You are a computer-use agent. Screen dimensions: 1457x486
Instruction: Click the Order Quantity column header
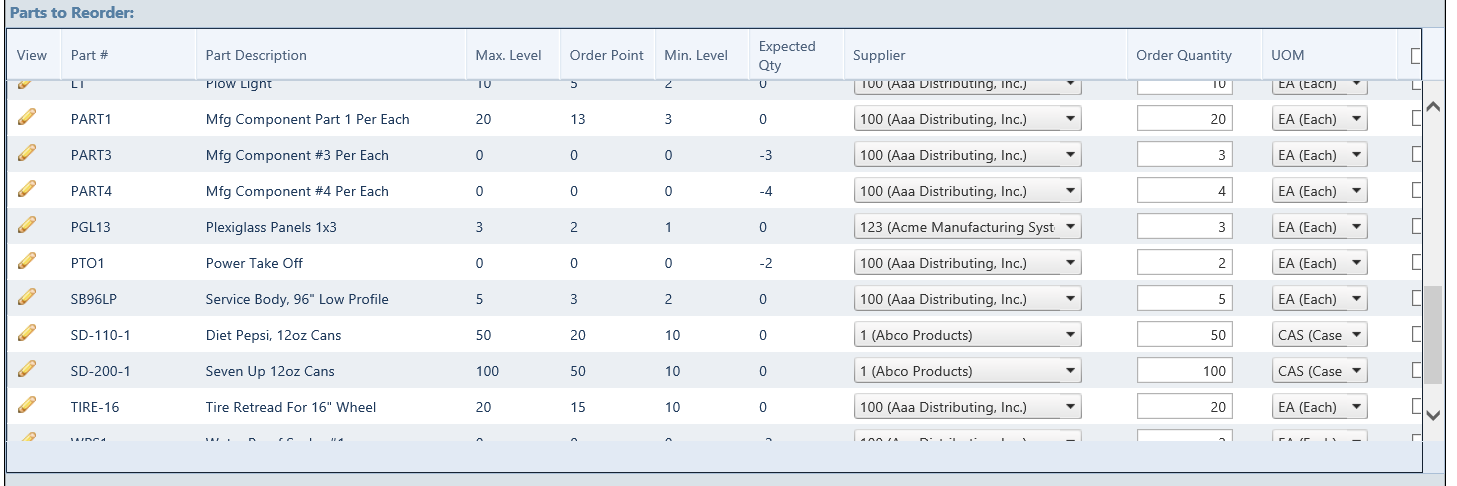click(1184, 56)
